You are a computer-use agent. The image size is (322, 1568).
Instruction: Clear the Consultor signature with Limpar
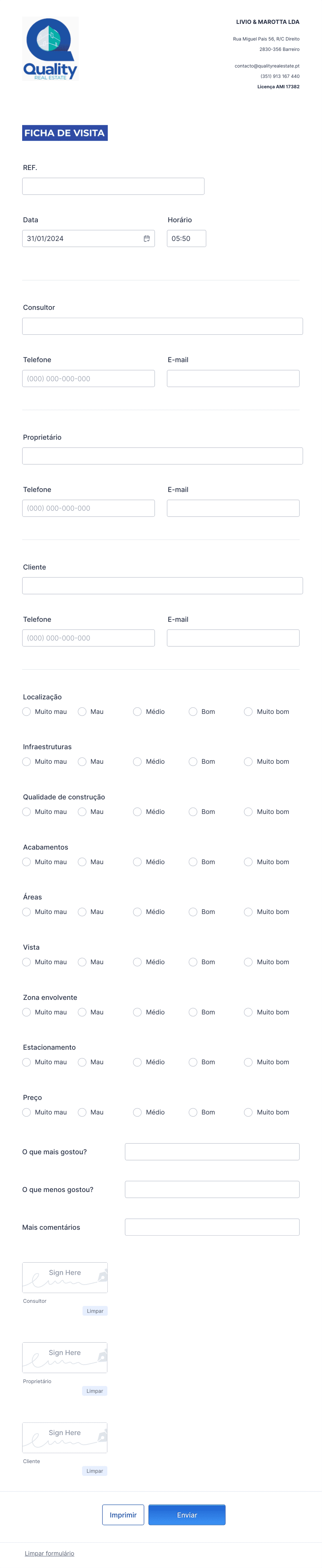(95, 1310)
